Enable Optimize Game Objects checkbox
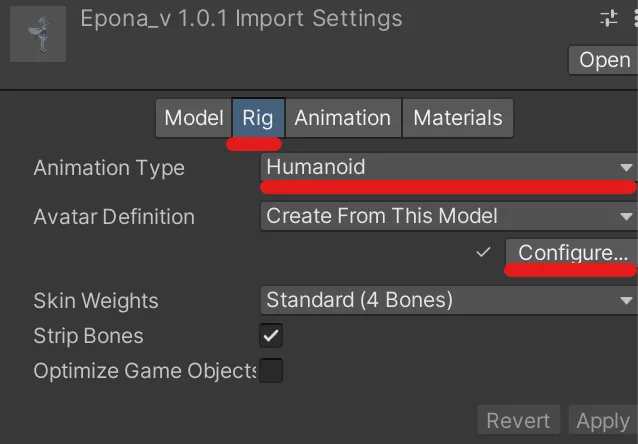This screenshot has height=444, width=638. tap(271, 370)
